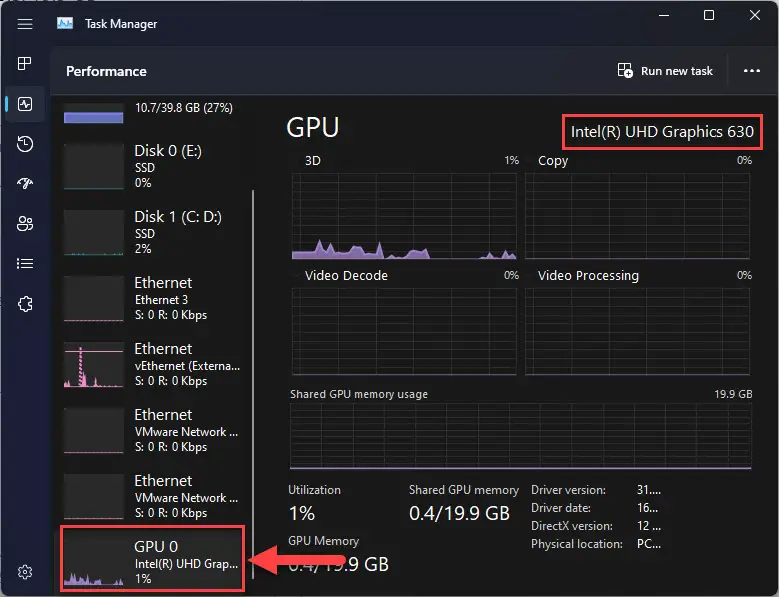779x597 pixels.
Task: Click vEthernet activity graph thumbnail
Action: click(93, 365)
